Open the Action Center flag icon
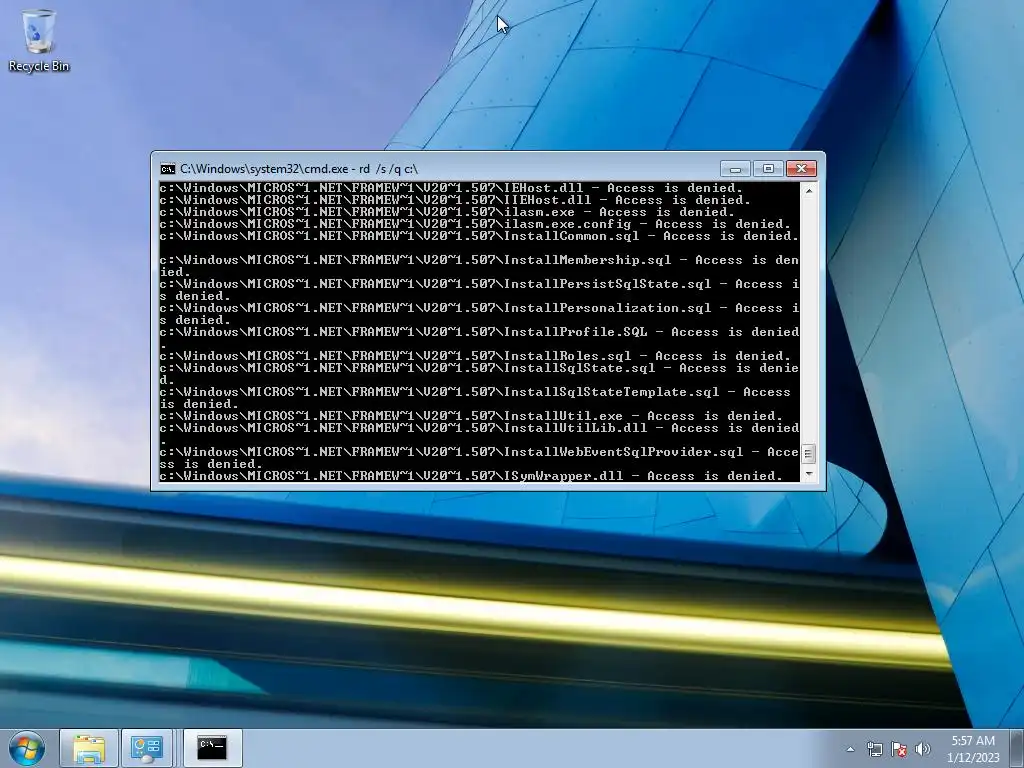The height and width of the screenshot is (768, 1024). (x=899, y=749)
